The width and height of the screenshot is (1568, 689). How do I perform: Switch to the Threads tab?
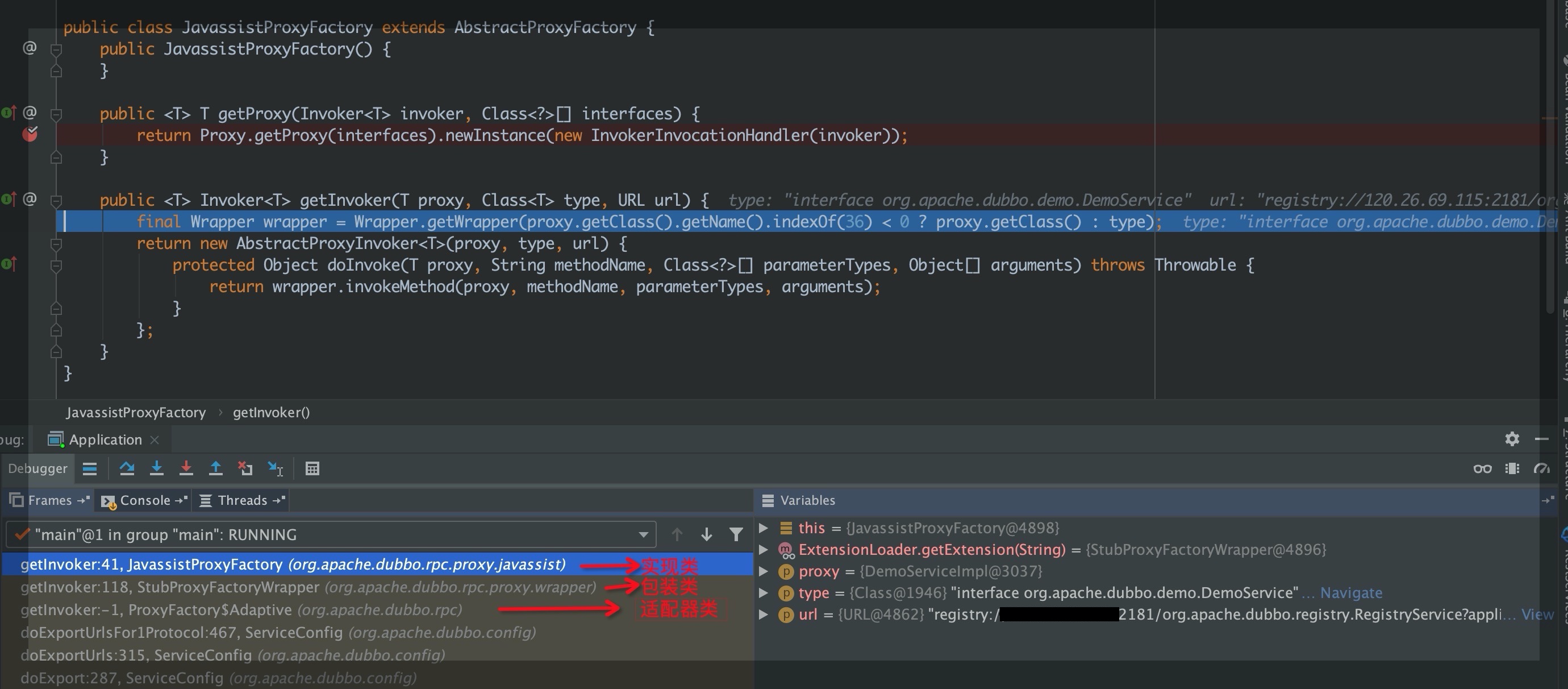coord(241,500)
